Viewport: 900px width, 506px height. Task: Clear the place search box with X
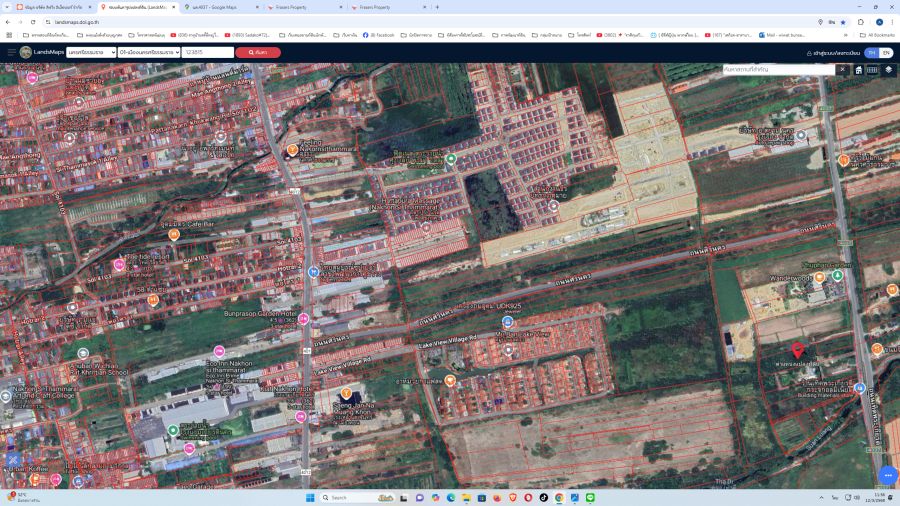click(x=842, y=70)
